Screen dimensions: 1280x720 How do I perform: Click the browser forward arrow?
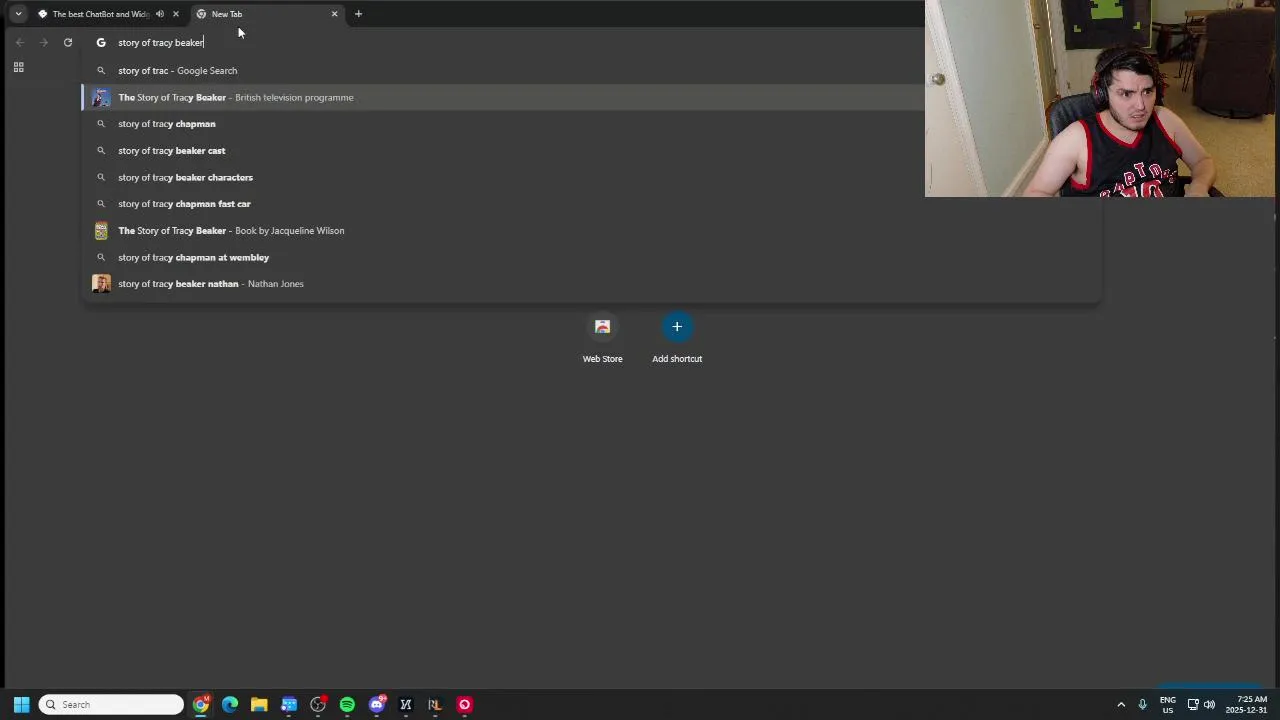coord(44,42)
